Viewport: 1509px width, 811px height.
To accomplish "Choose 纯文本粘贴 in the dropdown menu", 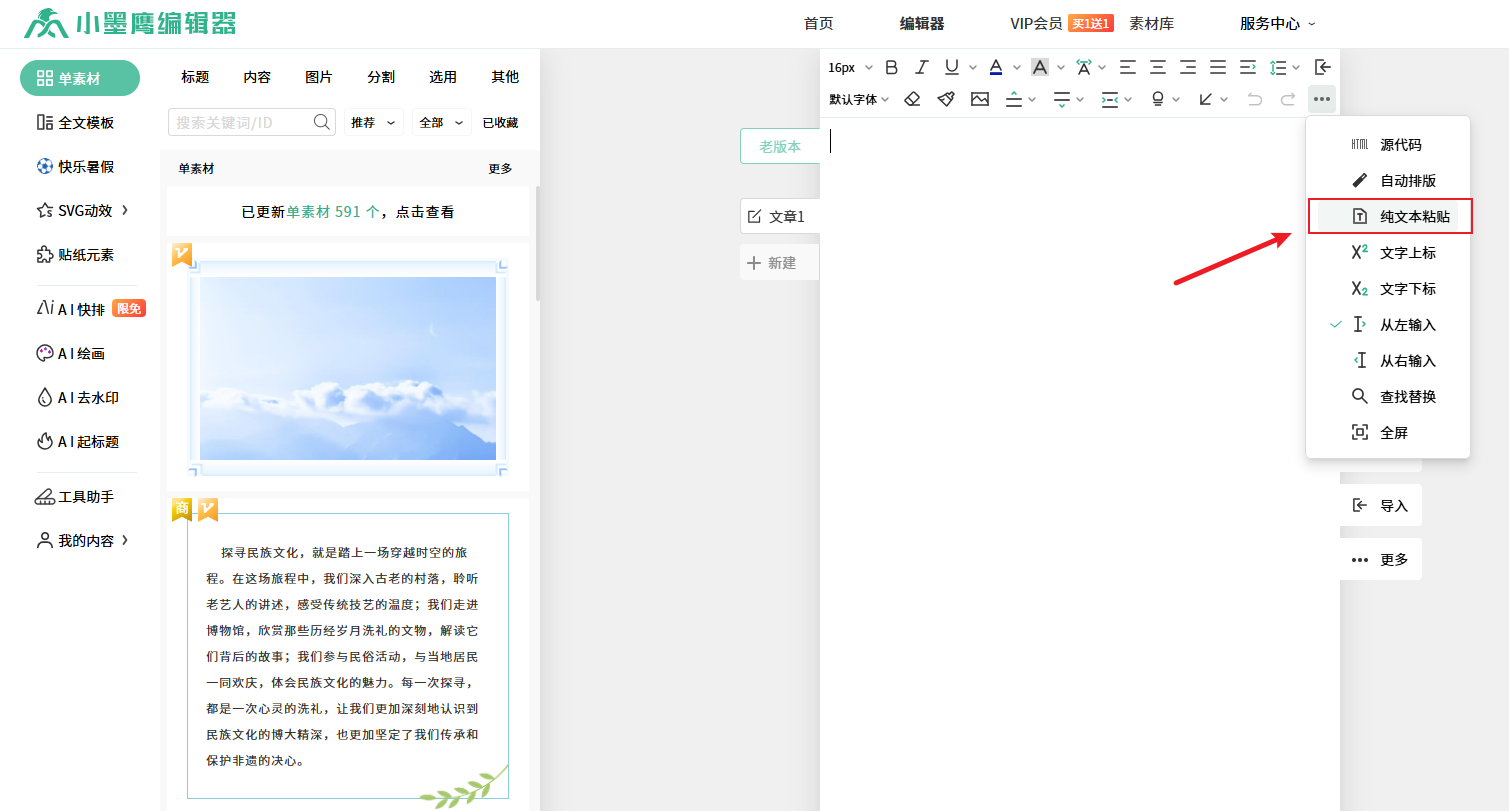I will (1388, 217).
